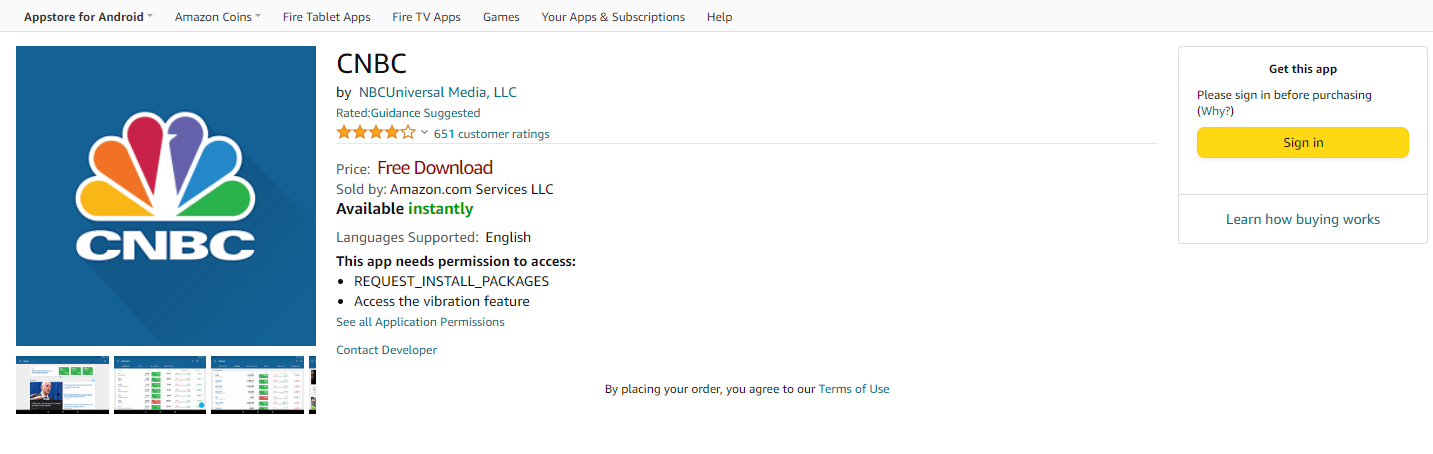Go to Fire Tablet Apps
Image resolution: width=1433 pixels, height=454 pixels.
pos(326,17)
